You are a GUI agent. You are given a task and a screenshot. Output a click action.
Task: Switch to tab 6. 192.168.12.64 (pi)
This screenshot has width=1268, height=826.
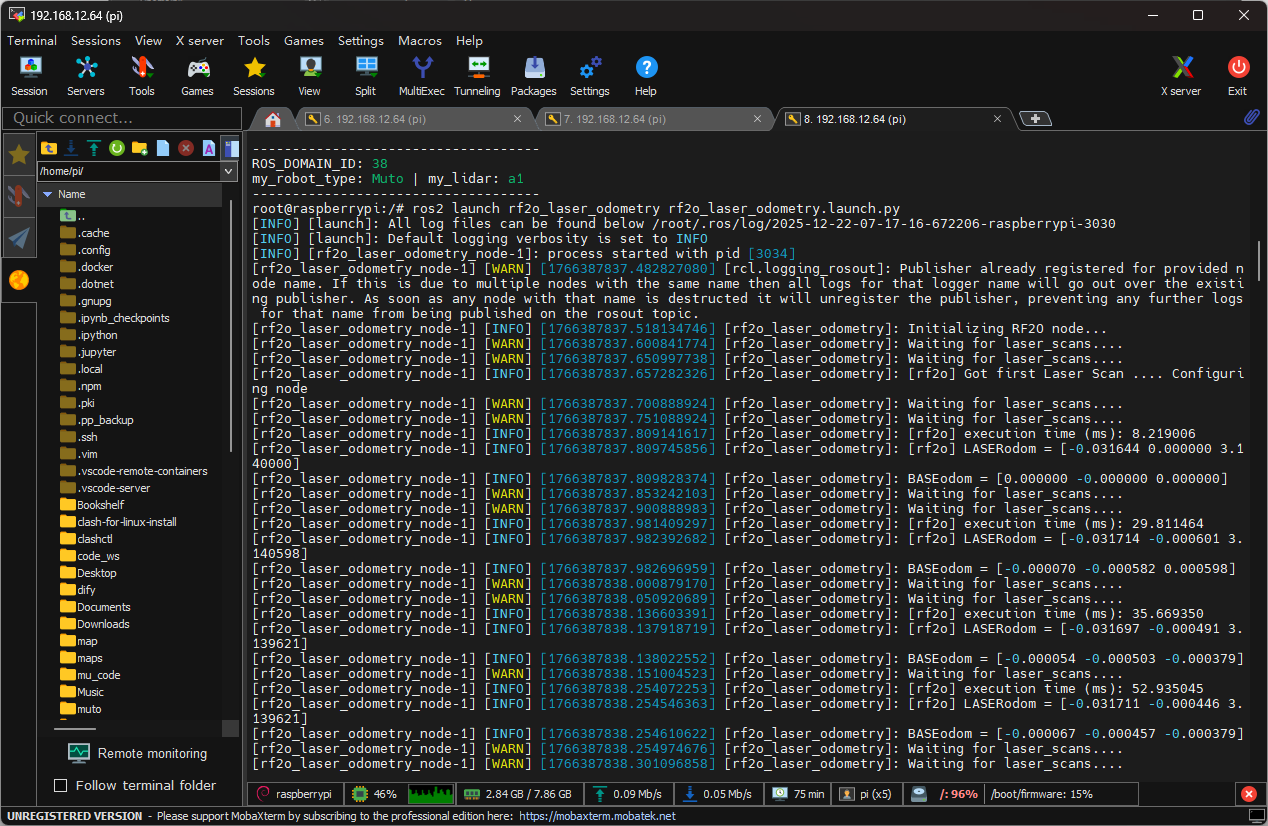(x=413, y=119)
